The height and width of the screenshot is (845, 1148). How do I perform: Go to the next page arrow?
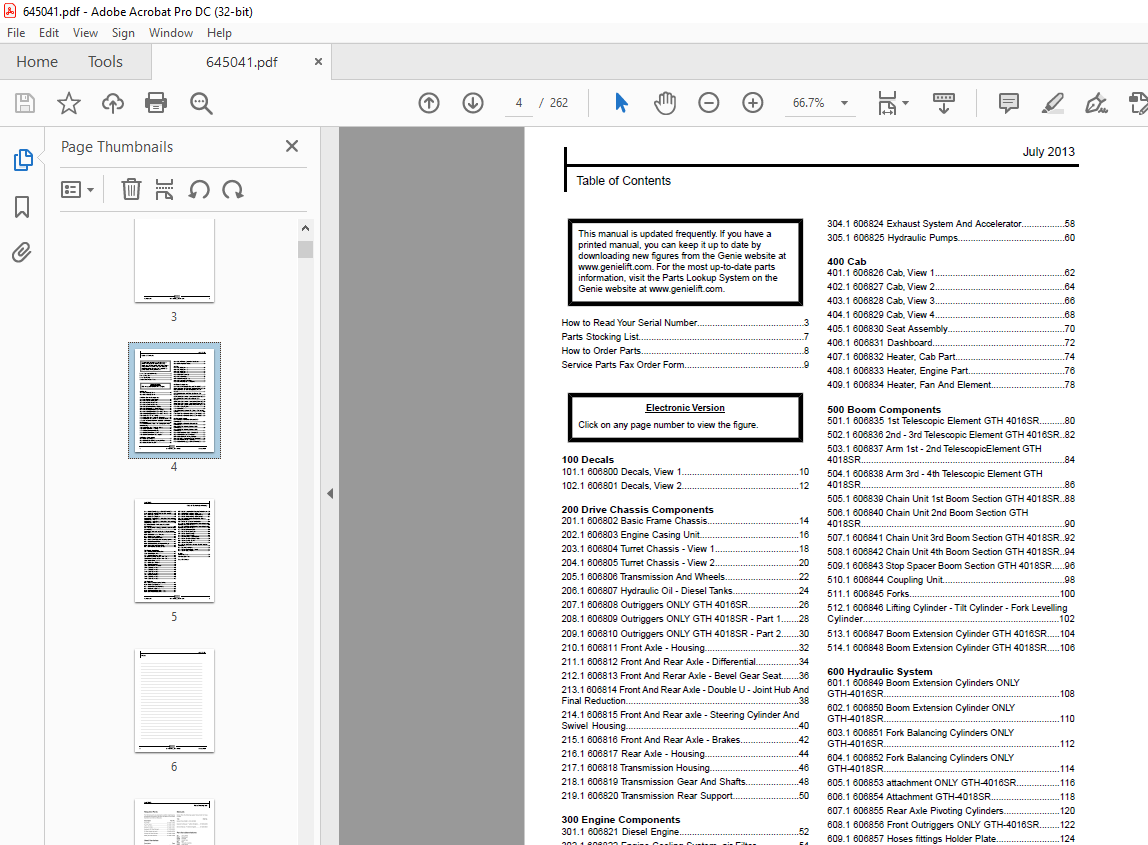[473, 103]
